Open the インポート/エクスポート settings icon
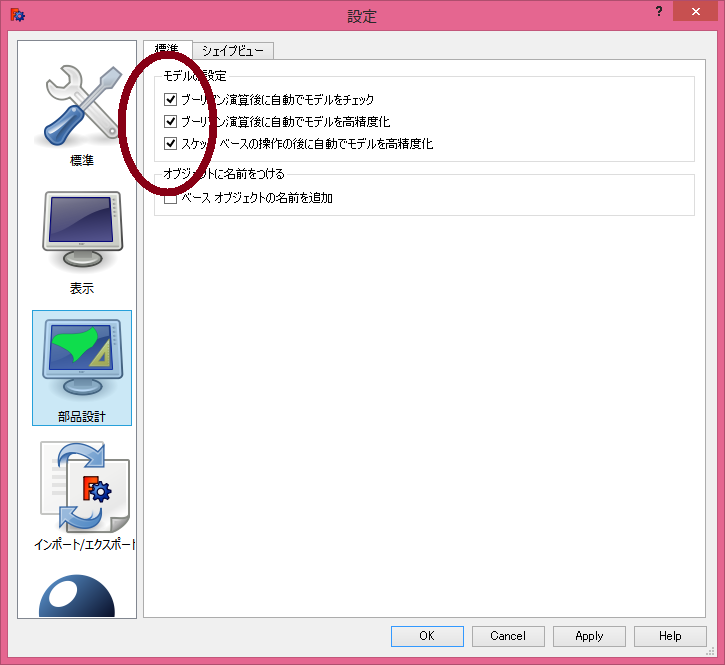725x665 pixels. [84, 496]
